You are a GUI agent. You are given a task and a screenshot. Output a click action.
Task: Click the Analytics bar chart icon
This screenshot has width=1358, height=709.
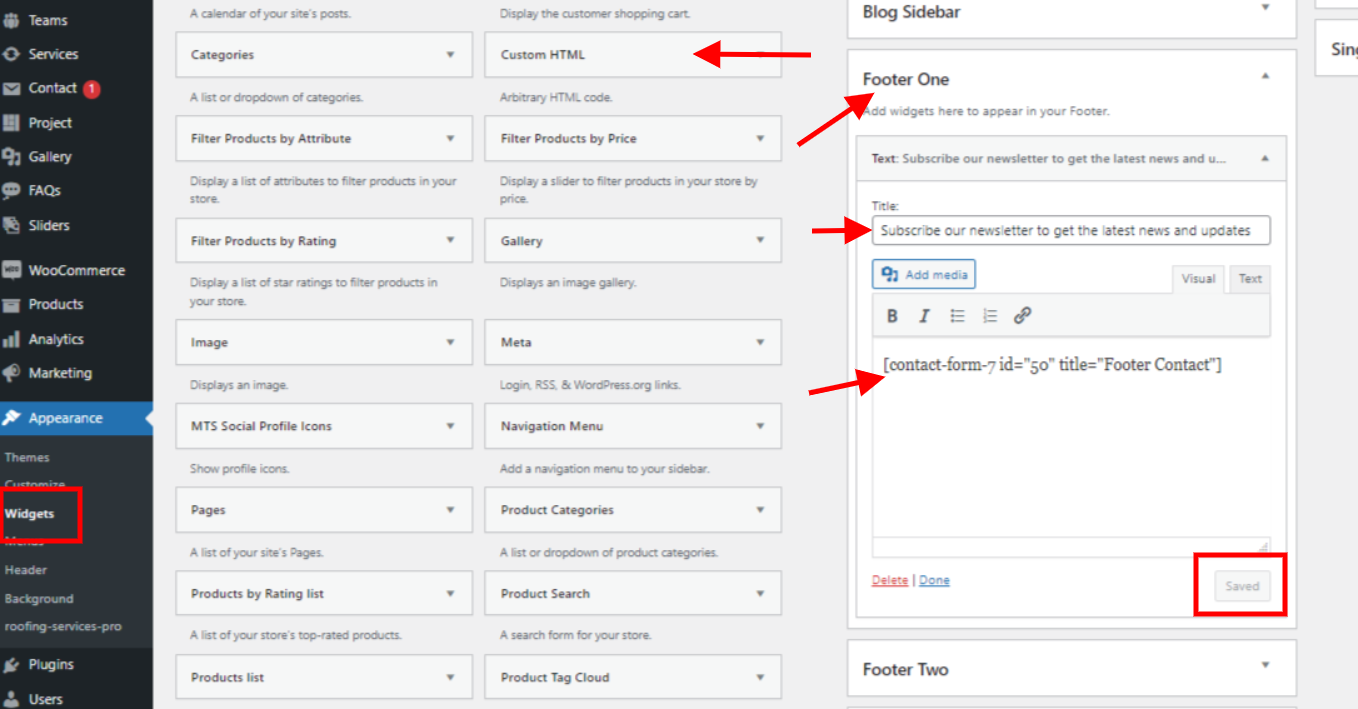click(x=12, y=339)
